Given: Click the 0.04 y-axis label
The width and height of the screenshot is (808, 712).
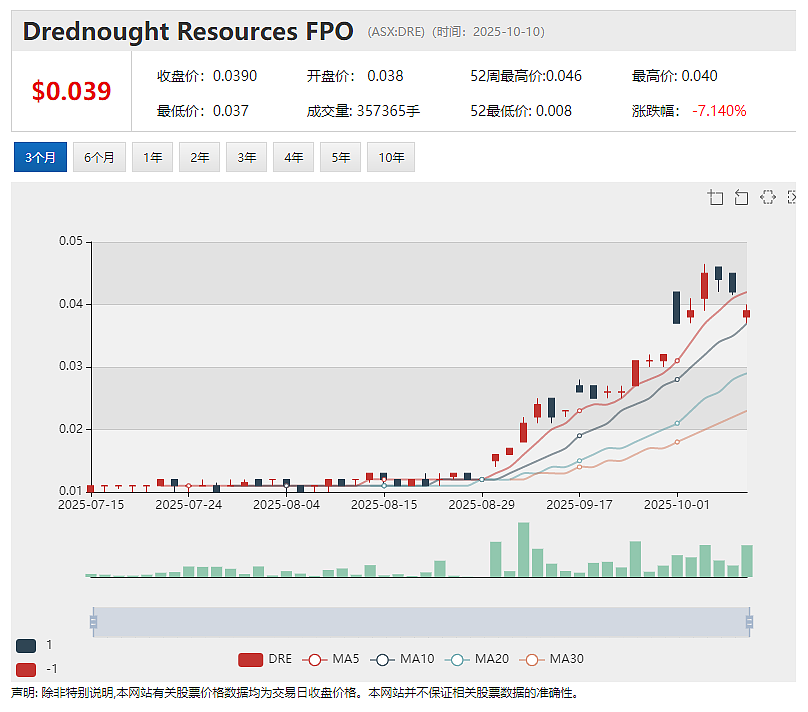Looking at the screenshot, I should coord(71,304).
